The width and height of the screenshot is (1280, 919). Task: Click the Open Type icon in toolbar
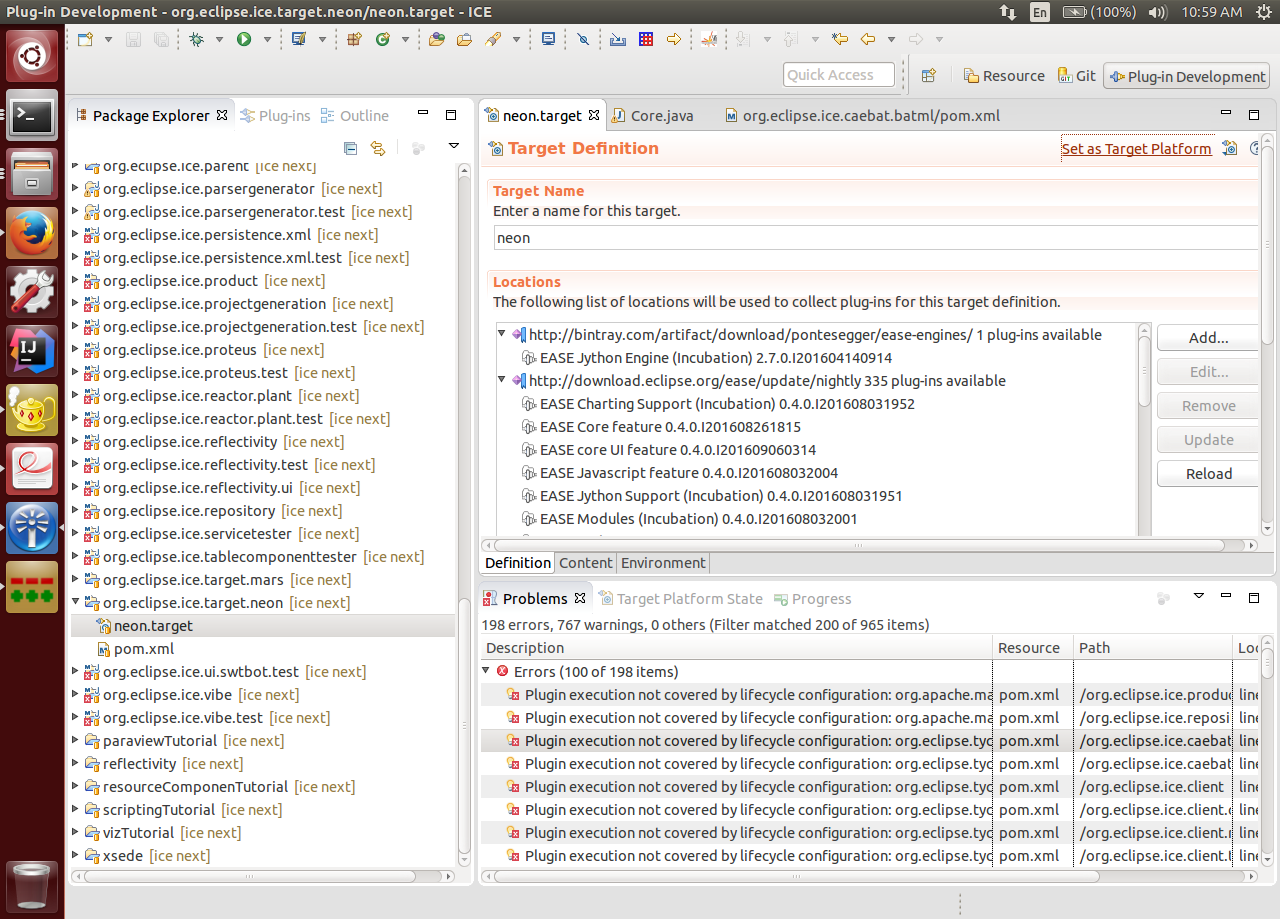point(436,39)
